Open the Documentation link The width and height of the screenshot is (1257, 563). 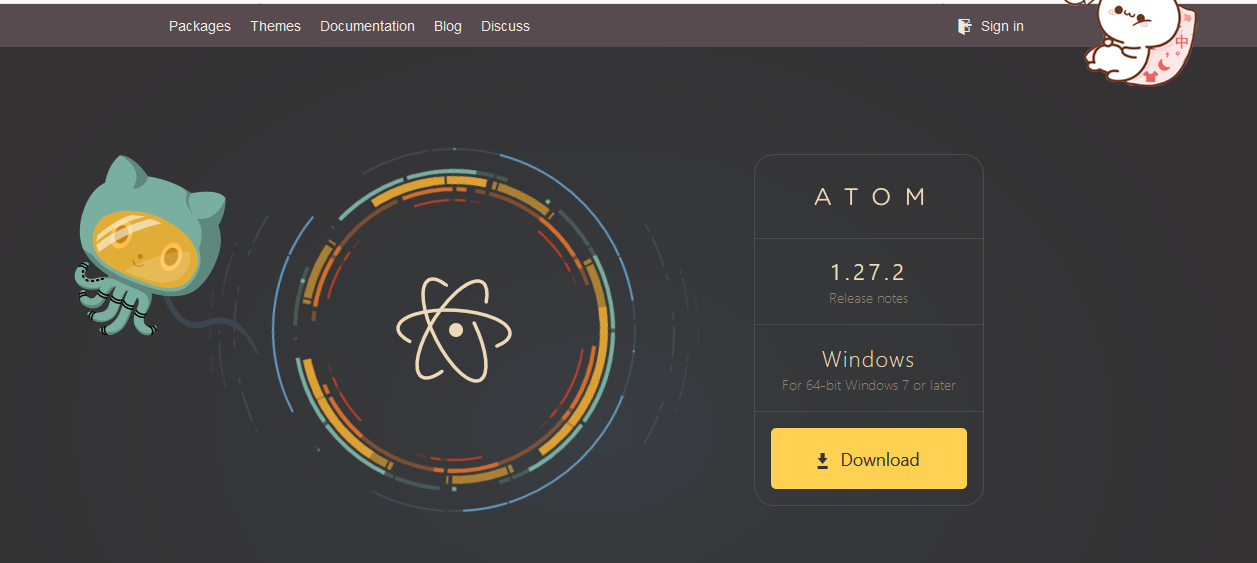(x=367, y=26)
